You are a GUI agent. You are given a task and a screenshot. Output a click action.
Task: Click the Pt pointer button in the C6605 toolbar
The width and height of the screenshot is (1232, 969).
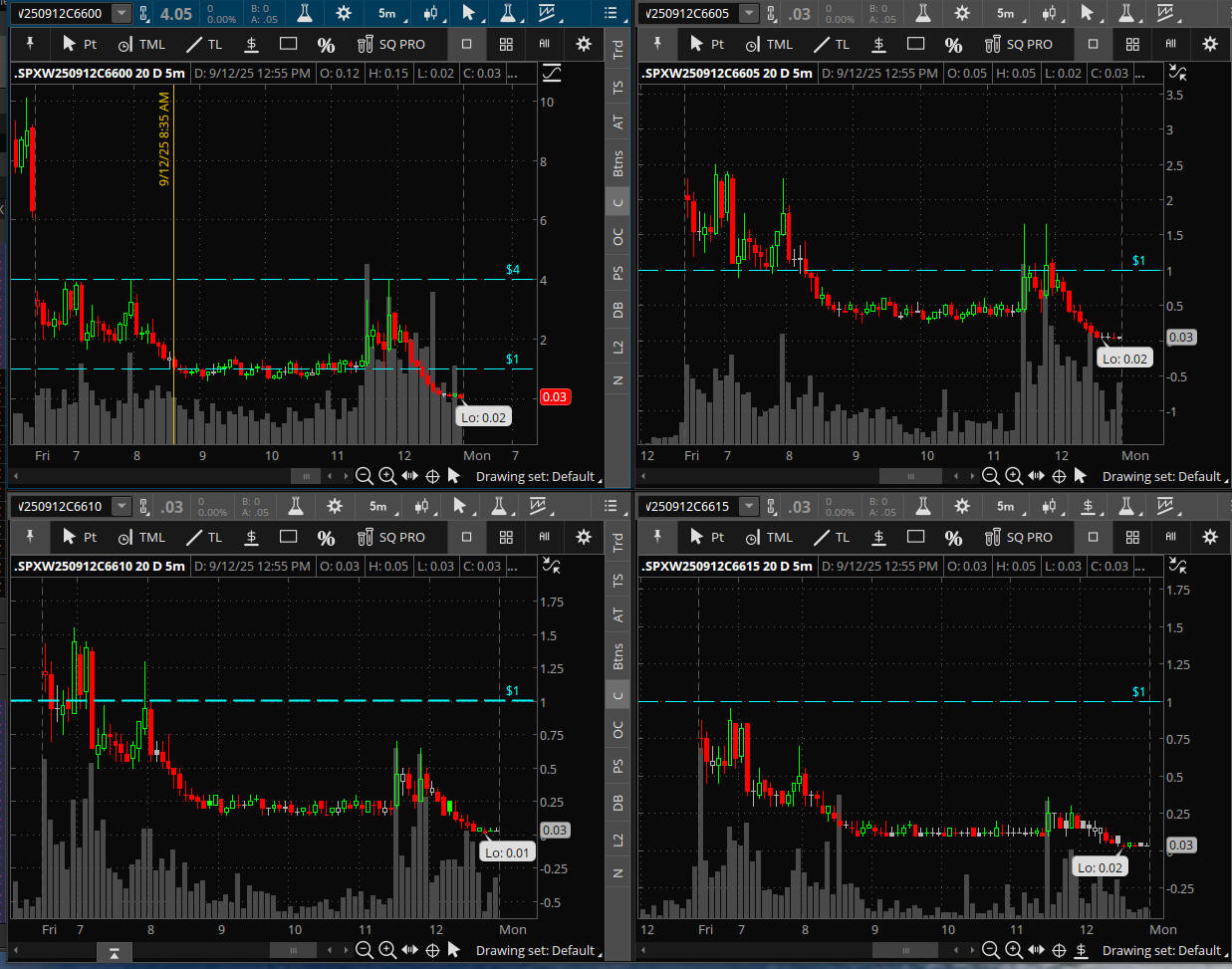706,44
